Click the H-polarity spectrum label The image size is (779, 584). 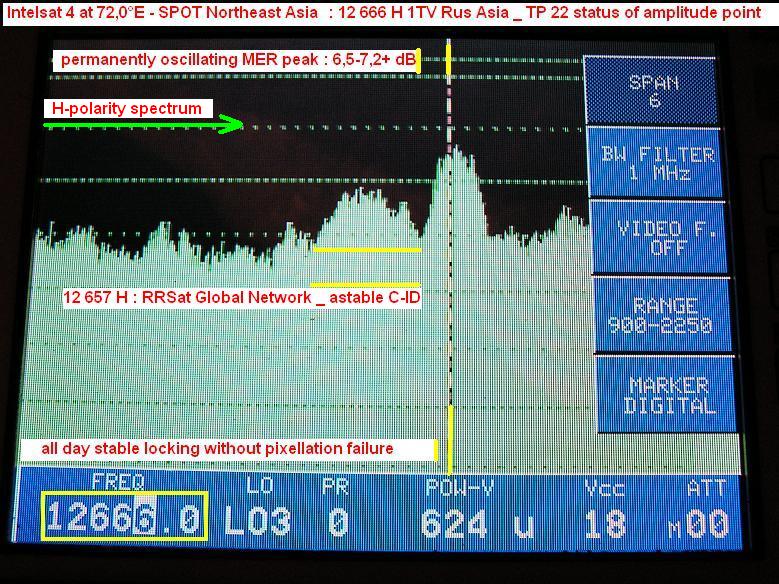pos(127,108)
